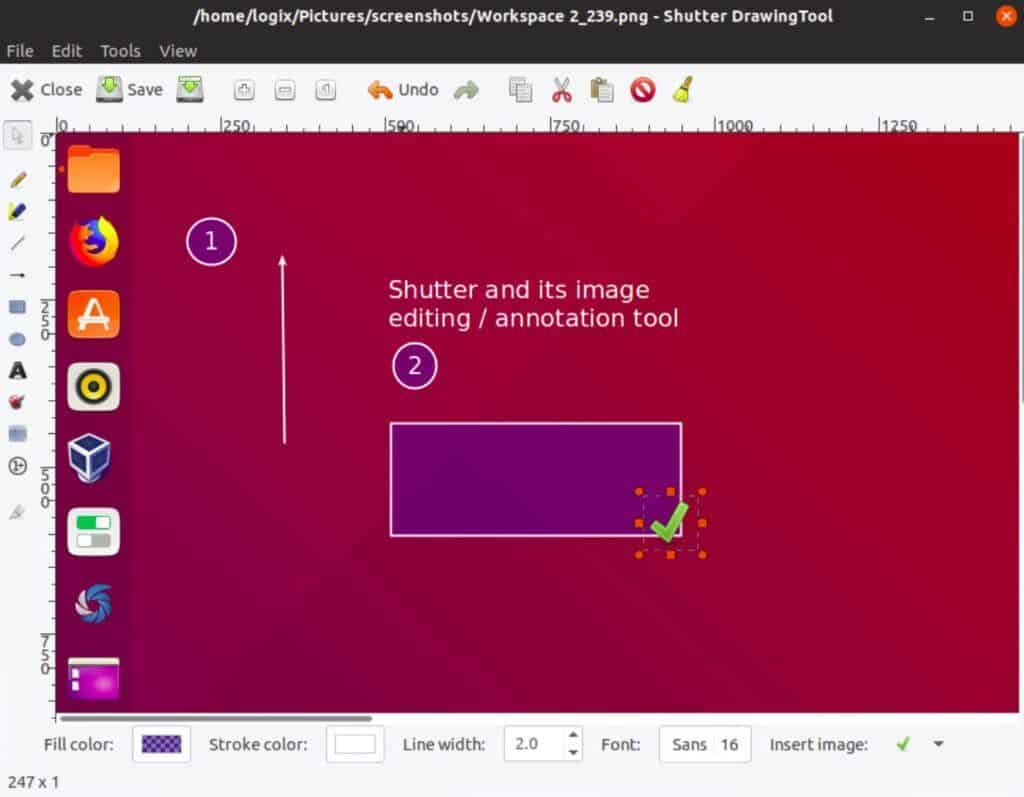Select the pixelize tool
This screenshot has width=1024, height=797.
pyautogui.click(x=18, y=434)
